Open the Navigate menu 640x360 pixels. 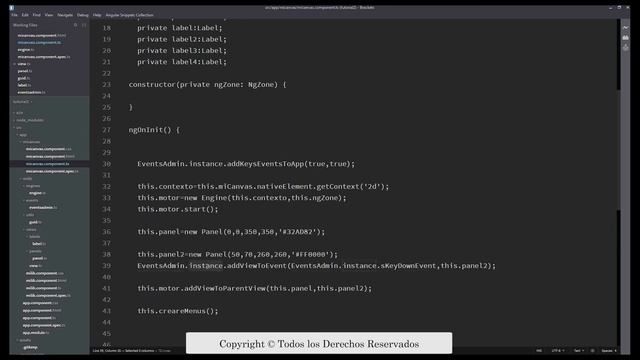pyautogui.click(x=65, y=15)
